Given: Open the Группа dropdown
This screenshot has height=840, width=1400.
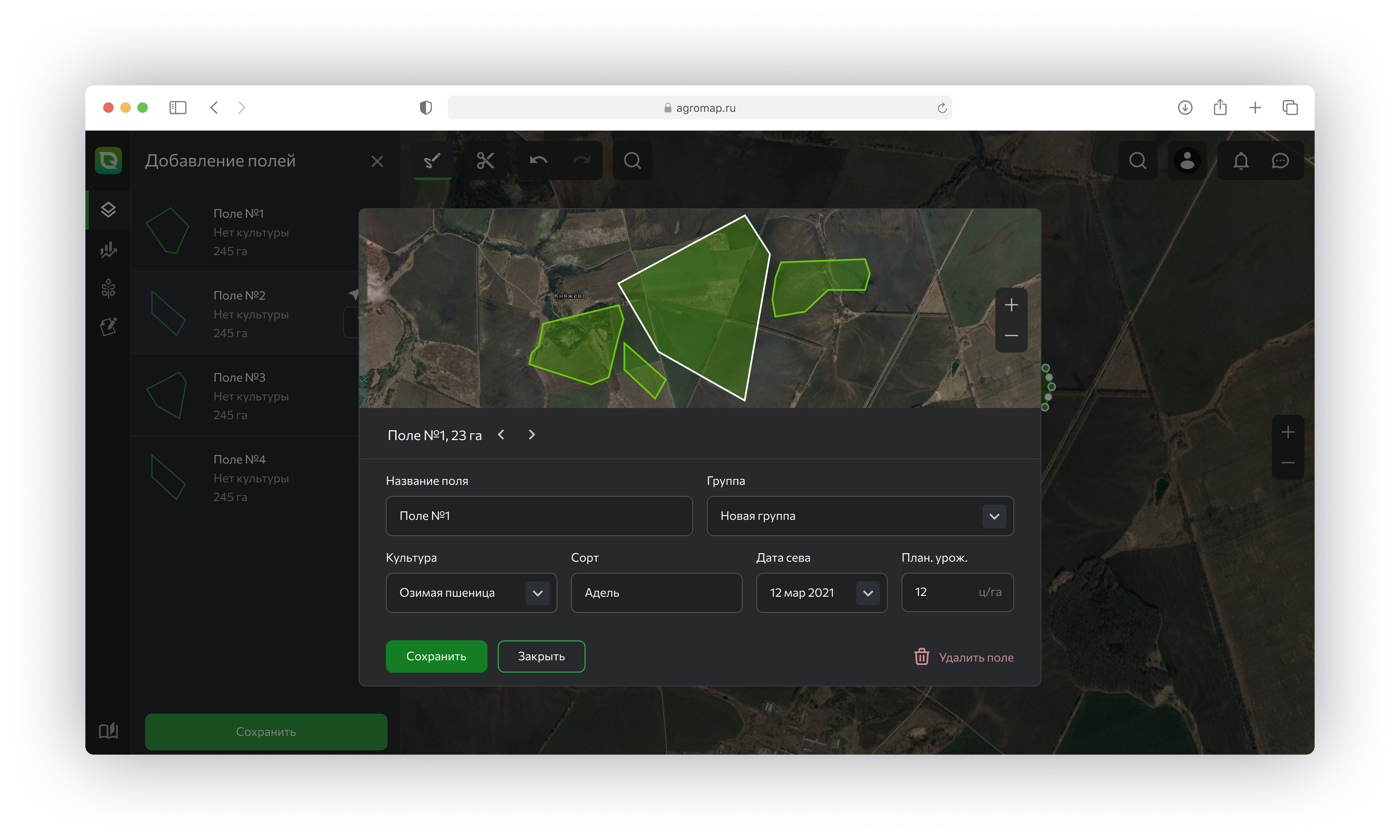Looking at the screenshot, I should (860, 516).
